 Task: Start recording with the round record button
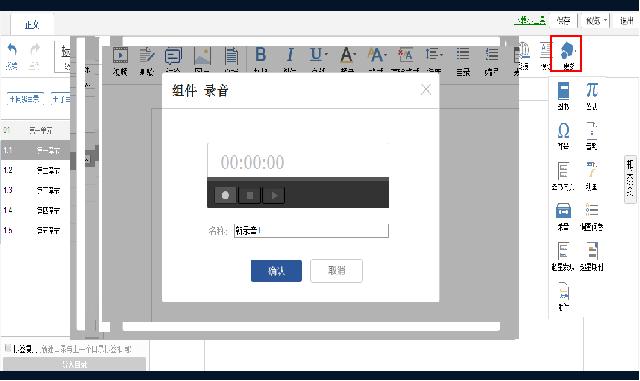[225, 195]
